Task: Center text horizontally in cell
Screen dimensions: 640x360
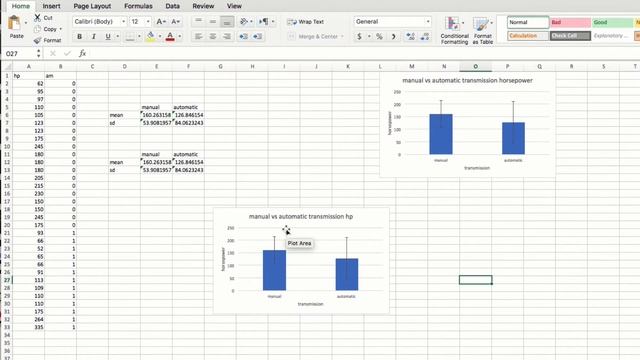Action: coord(213,36)
